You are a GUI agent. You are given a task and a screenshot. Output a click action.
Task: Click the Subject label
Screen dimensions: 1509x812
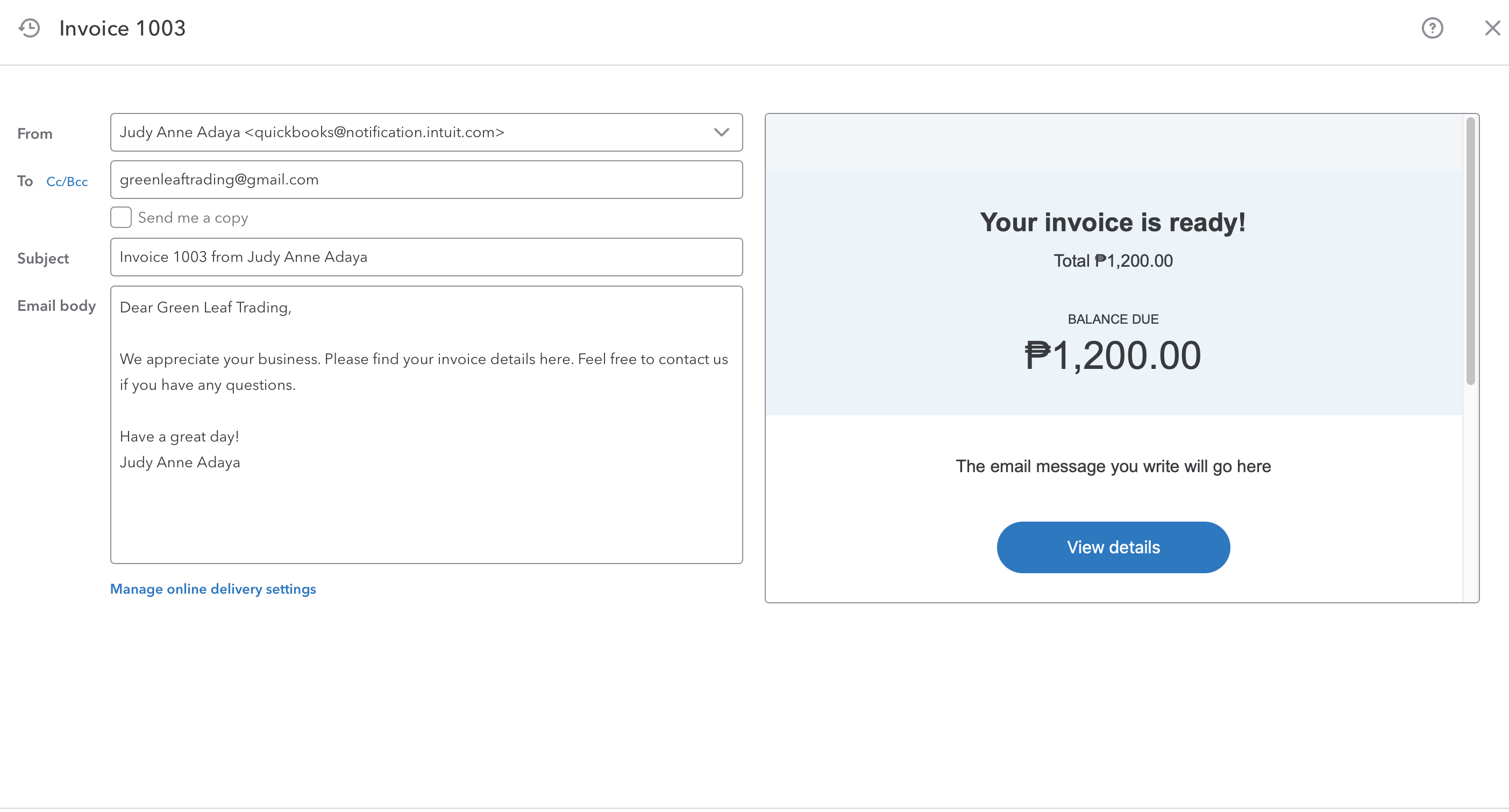tap(43, 258)
